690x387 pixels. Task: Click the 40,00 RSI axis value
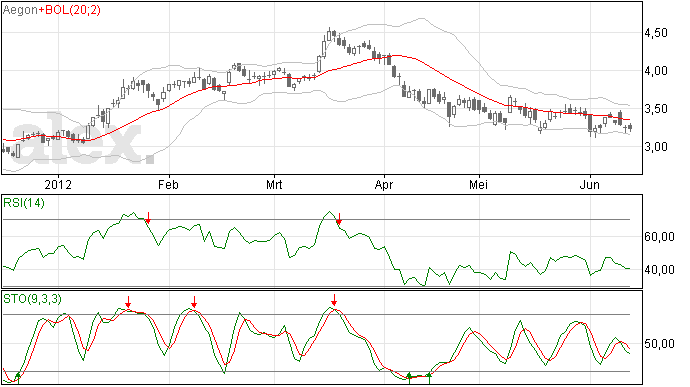[659, 269]
